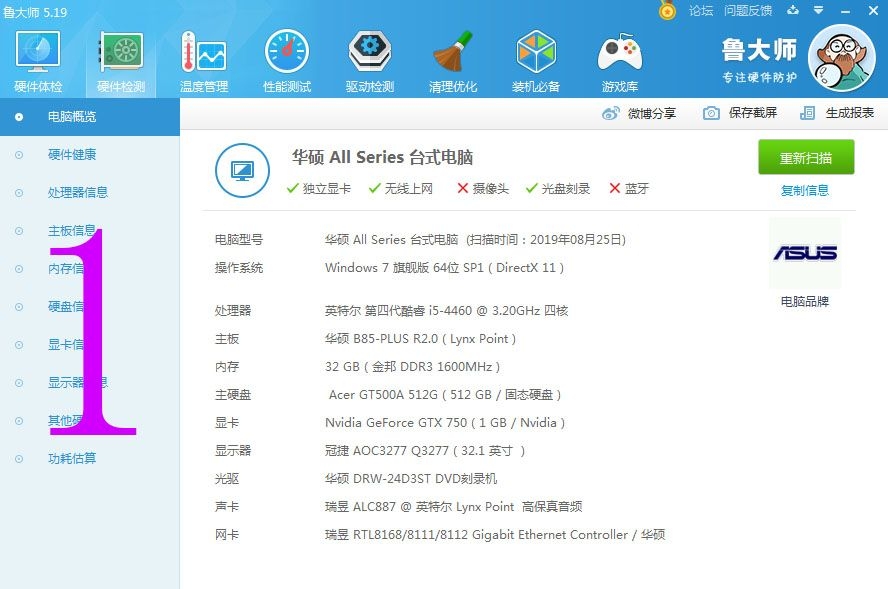The width and height of the screenshot is (888, 589).
Task: Click the 无线上网 status indicator
Action: point(400,189)
